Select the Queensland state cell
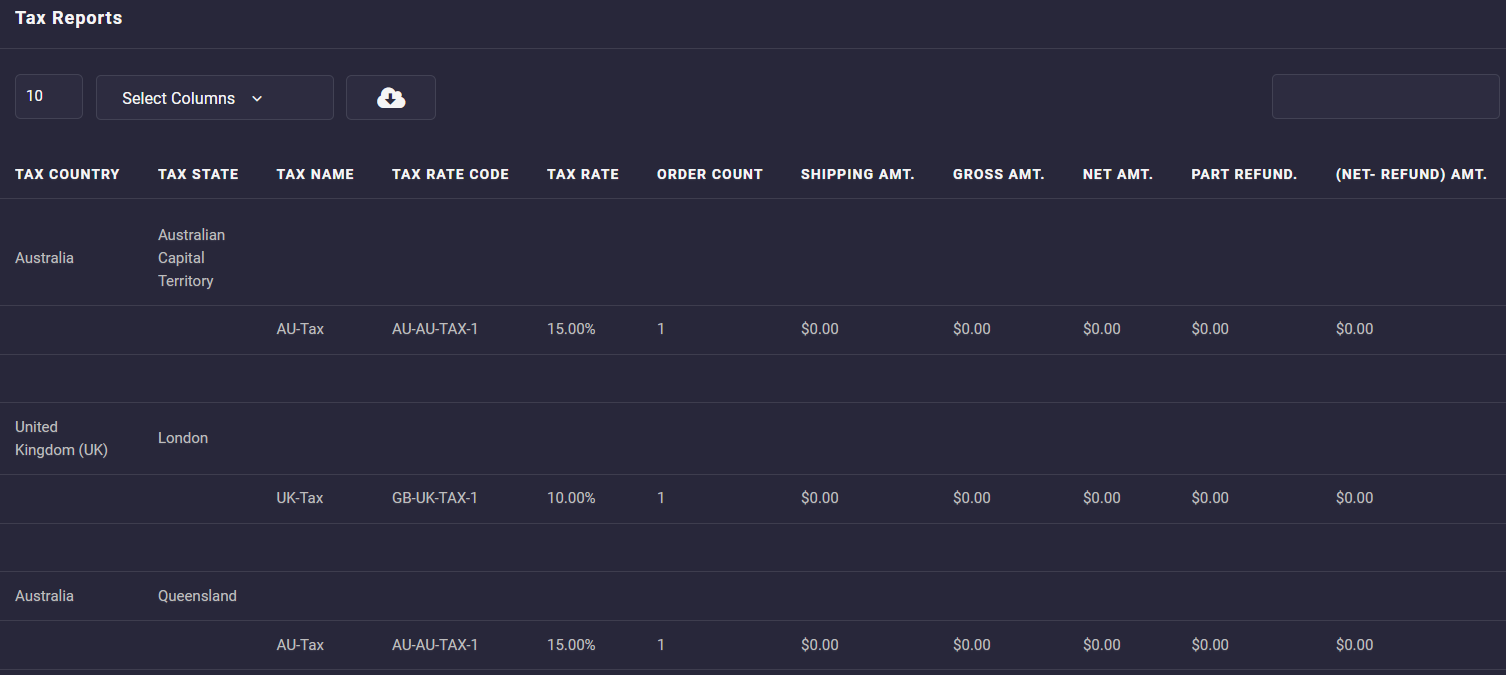 [197, 596]
